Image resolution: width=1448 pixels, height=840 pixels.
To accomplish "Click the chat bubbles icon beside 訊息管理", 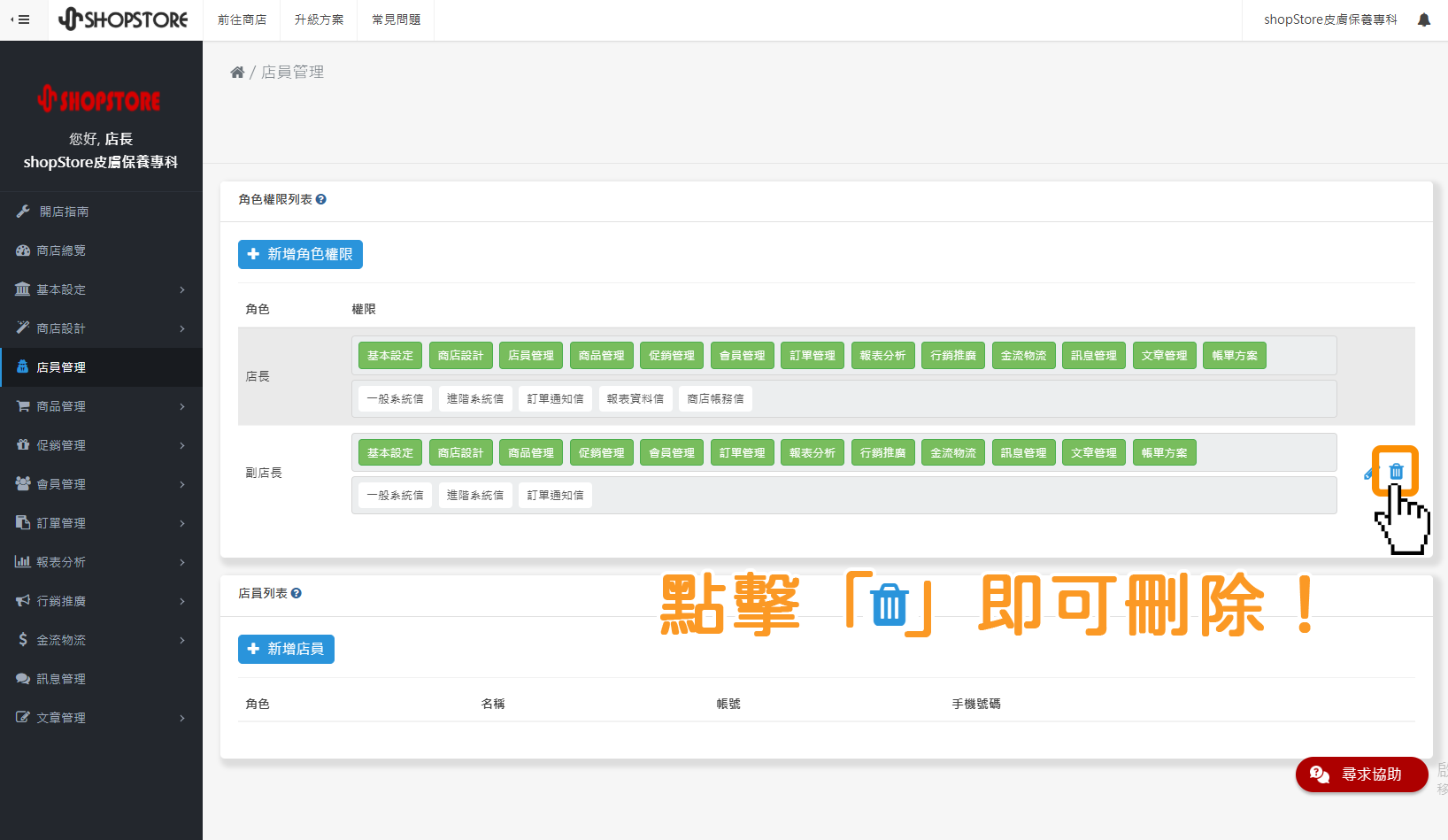I will tap(23, 679).
